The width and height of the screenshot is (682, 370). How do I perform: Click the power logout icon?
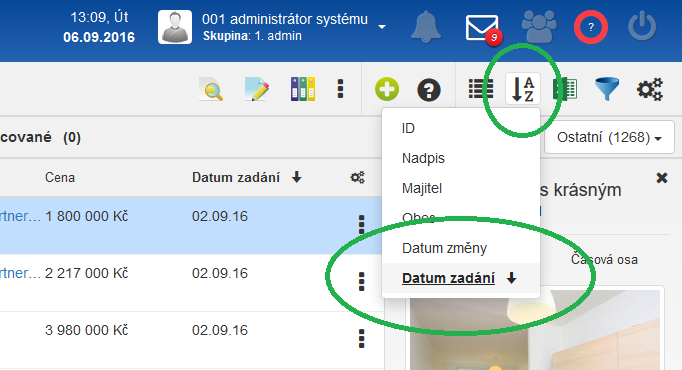[642, 27]
